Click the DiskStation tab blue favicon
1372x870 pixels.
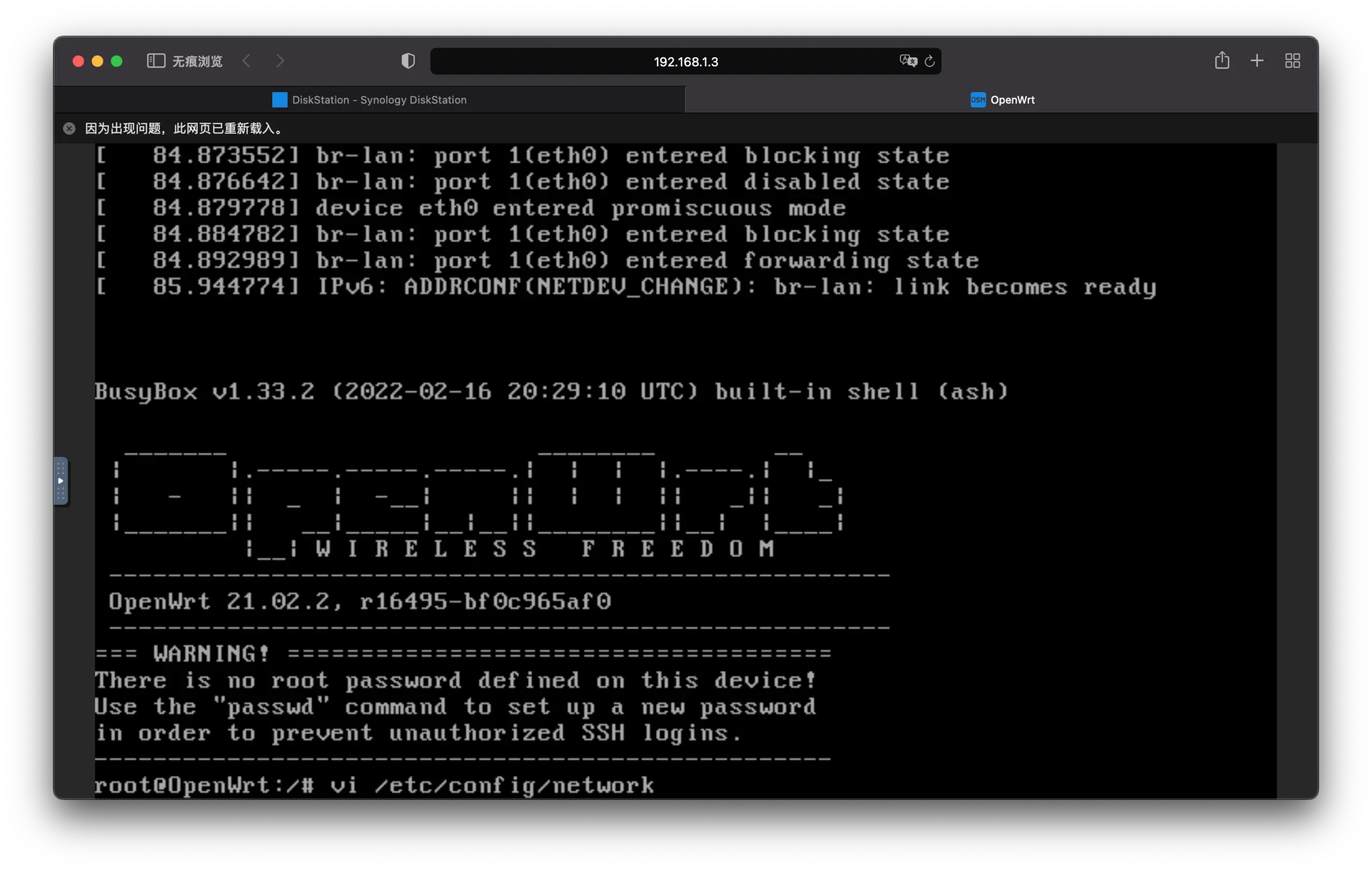280,100
